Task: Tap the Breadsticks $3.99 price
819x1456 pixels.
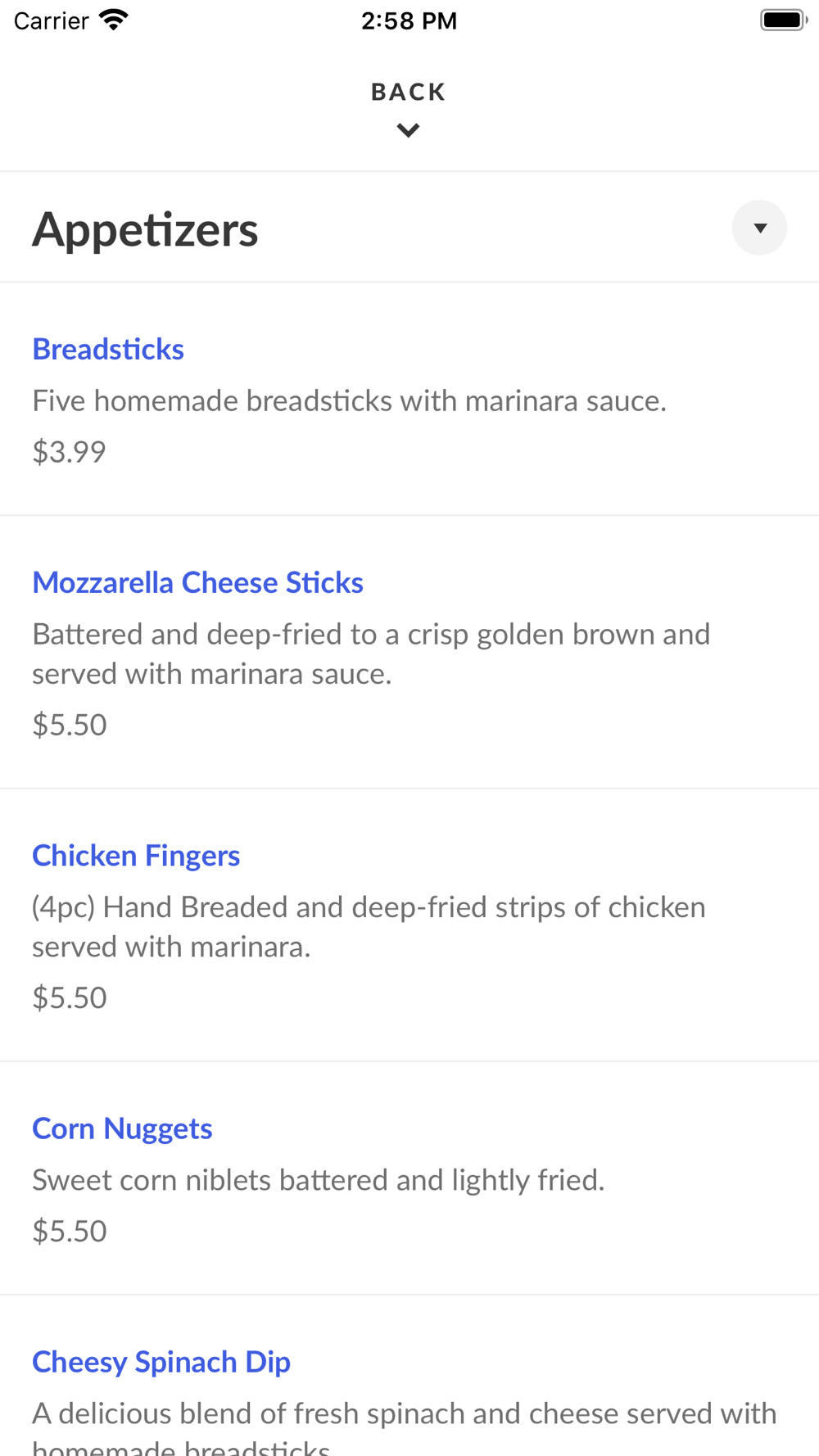Action: pyautogui.click(x=69, y=452)
